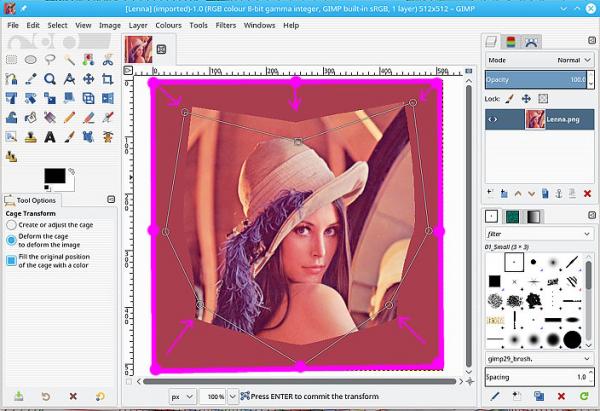Open the Filters menu

(226, 25)
